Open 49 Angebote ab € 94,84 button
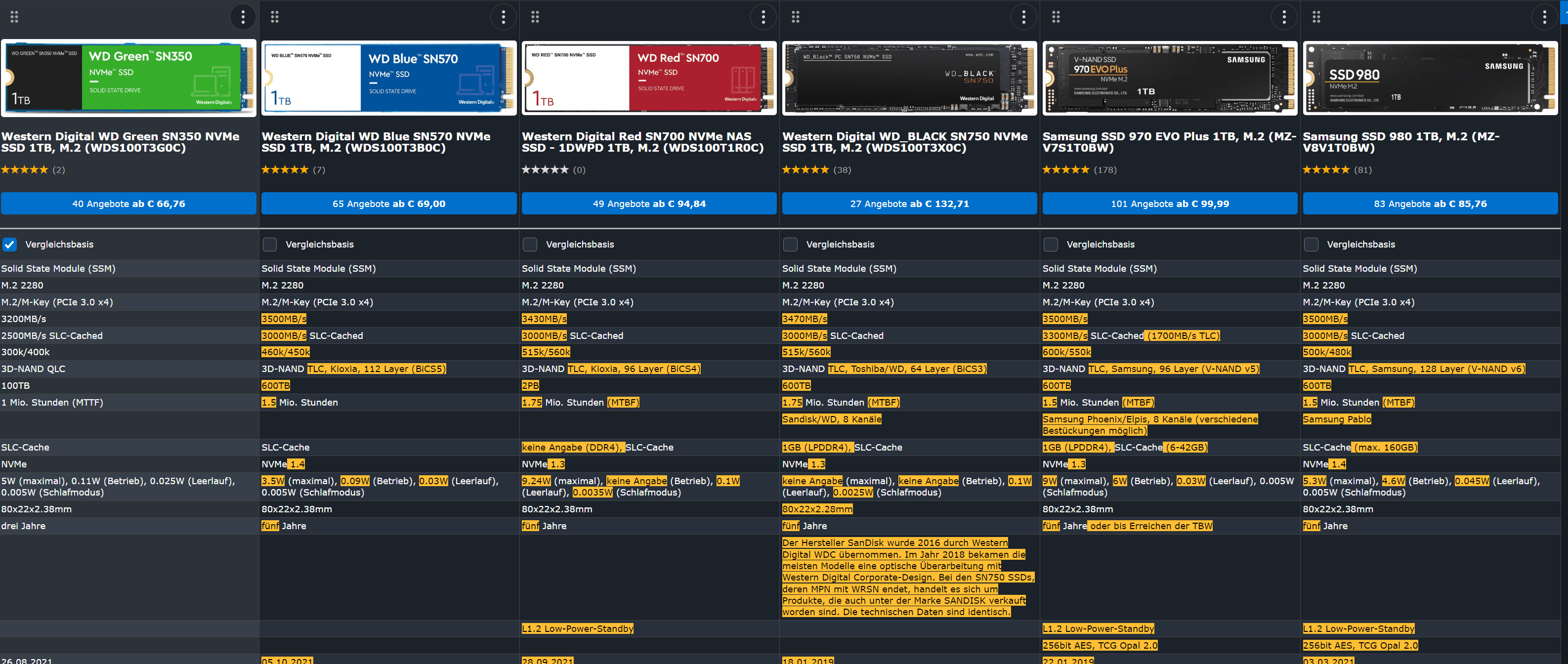 pos(649,203)
